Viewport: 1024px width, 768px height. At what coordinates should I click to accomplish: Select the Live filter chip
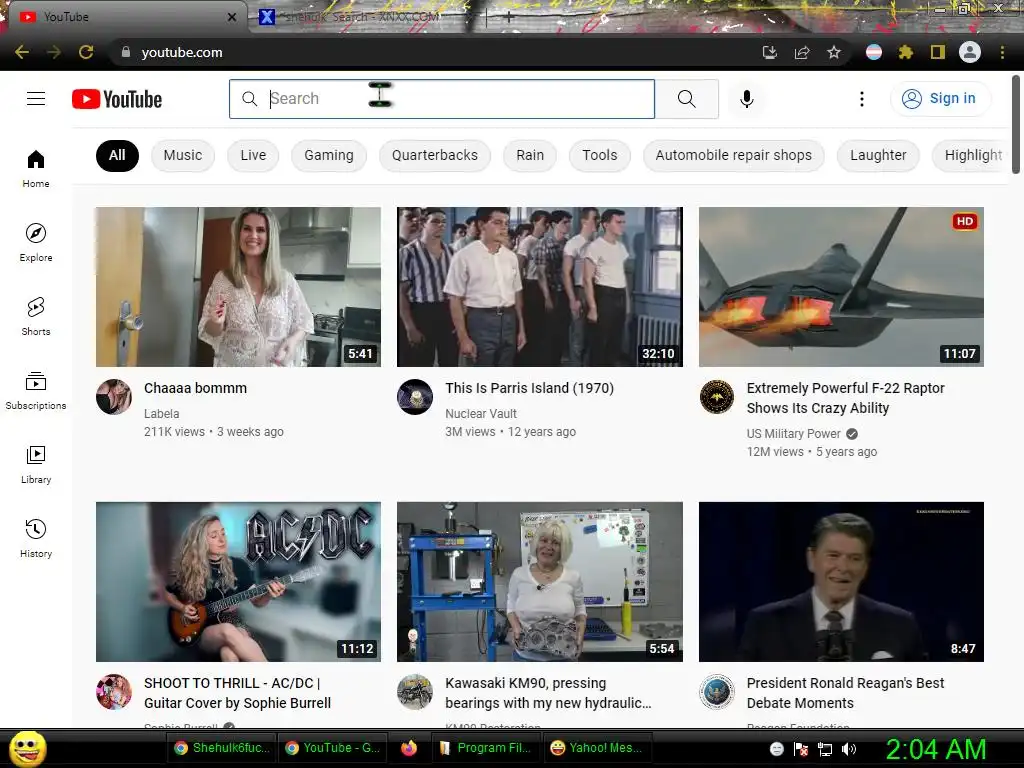click(253, 155)
